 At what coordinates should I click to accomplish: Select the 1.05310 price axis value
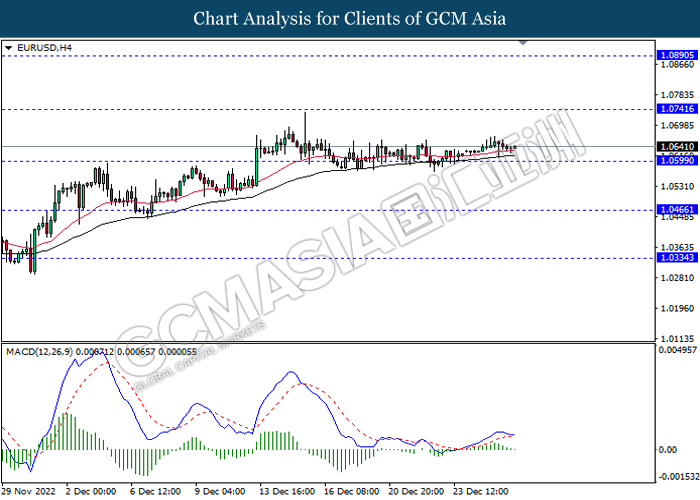click(x=677, y=186)
